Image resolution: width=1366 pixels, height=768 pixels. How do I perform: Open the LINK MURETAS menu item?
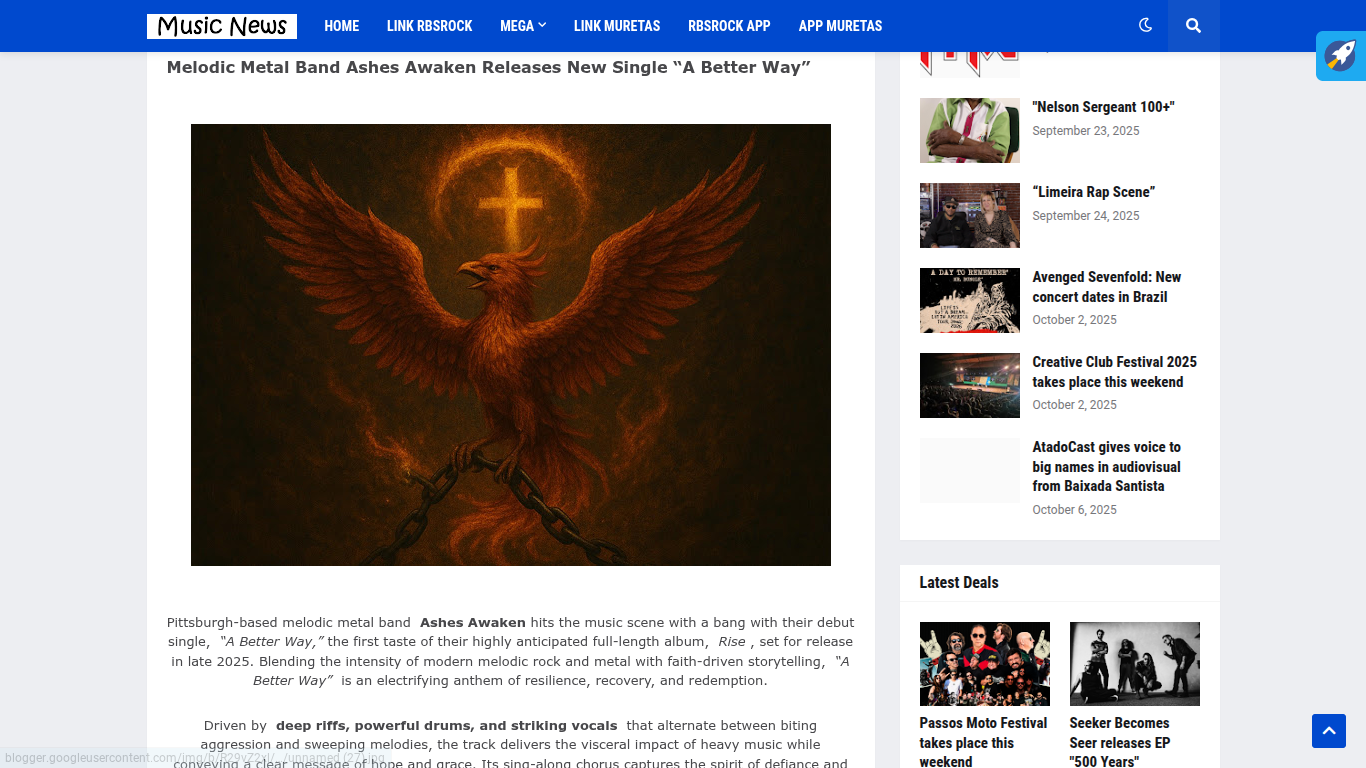617,26
